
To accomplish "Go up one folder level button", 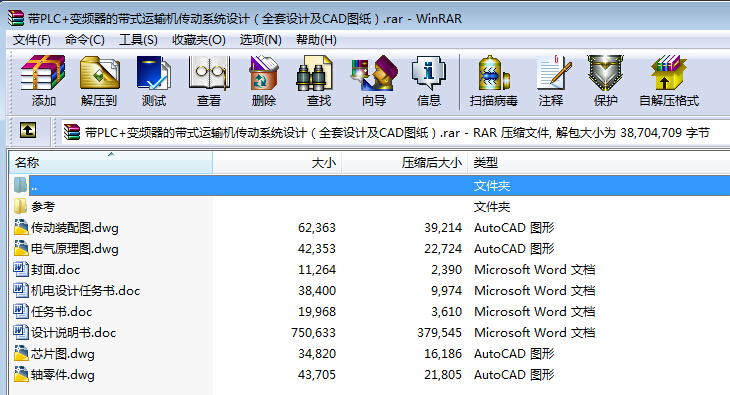I will pos(28,130).
